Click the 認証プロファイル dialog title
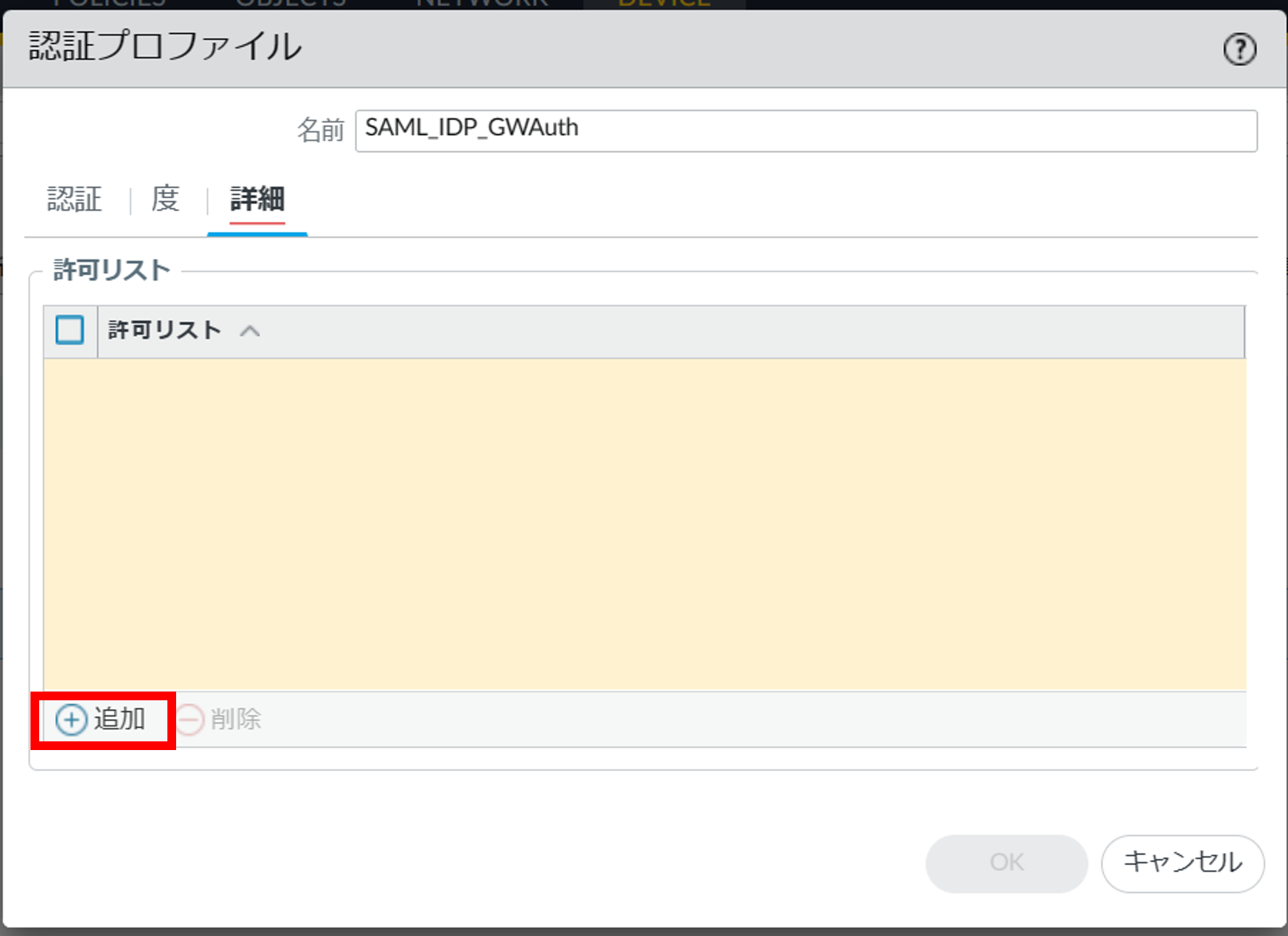This screenshot has width=1288, height=936. (x=166, y=47)
